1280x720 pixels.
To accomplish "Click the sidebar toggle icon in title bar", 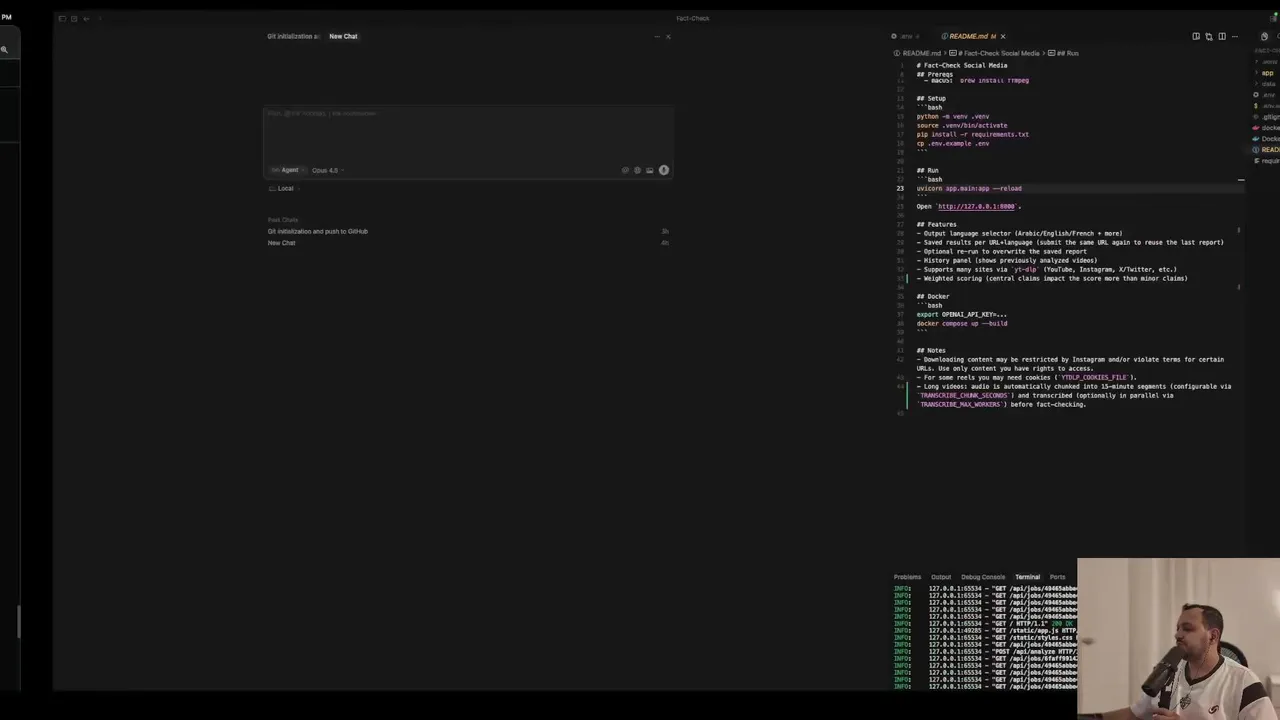I will [62, 18].
